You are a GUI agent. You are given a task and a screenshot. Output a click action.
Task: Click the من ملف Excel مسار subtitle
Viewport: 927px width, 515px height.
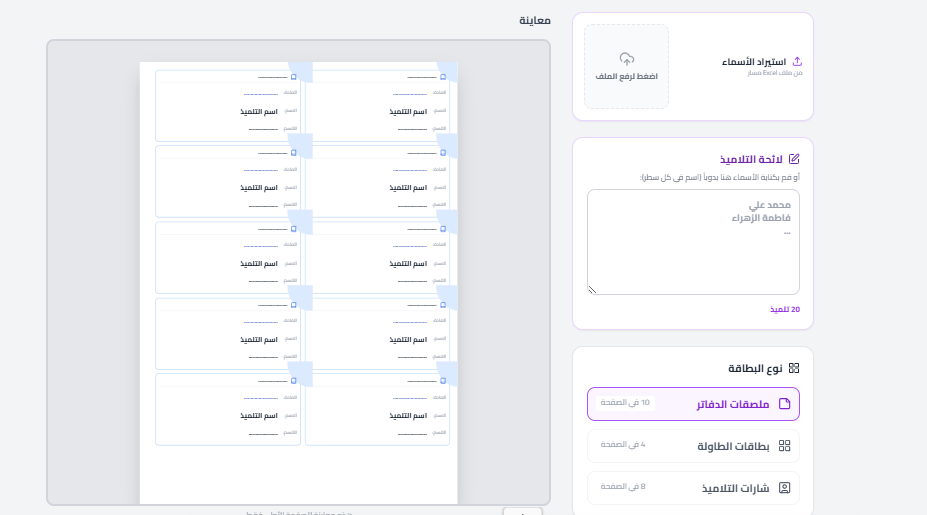775,73
